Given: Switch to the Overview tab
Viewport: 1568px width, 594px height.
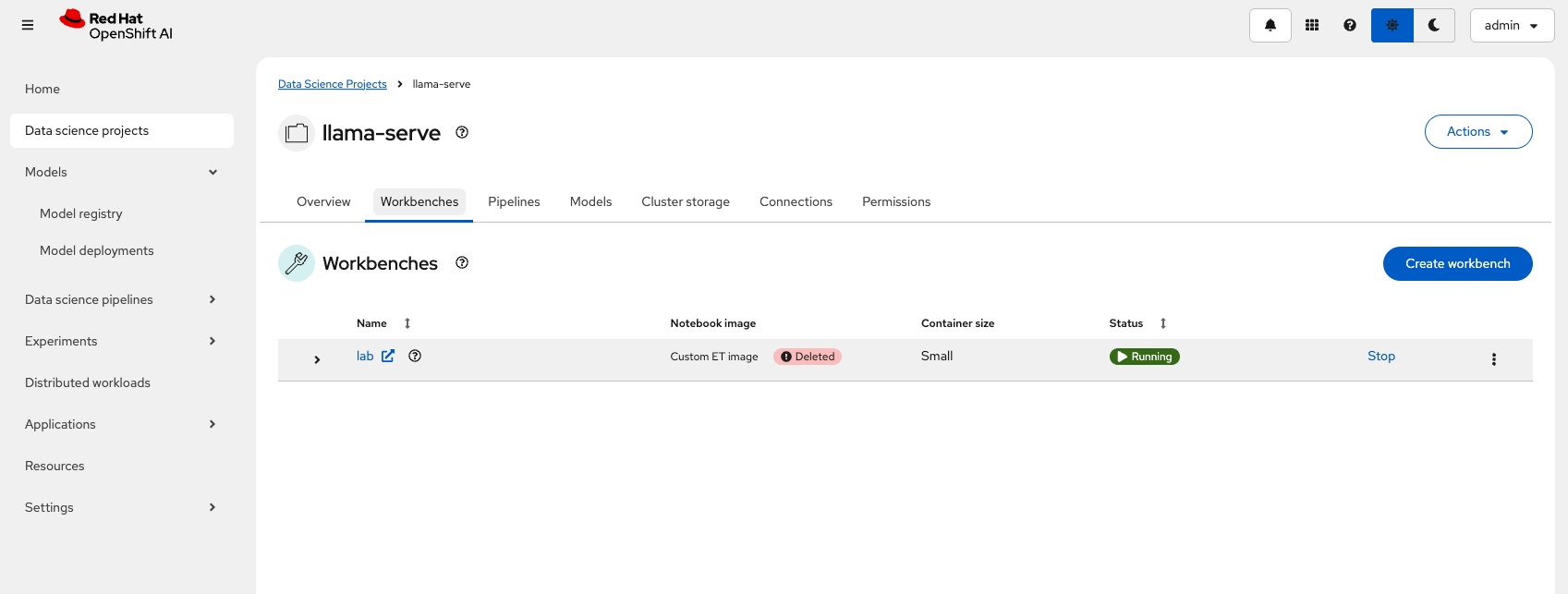Looking at the screenshot, I should click(x=323, y=201).
